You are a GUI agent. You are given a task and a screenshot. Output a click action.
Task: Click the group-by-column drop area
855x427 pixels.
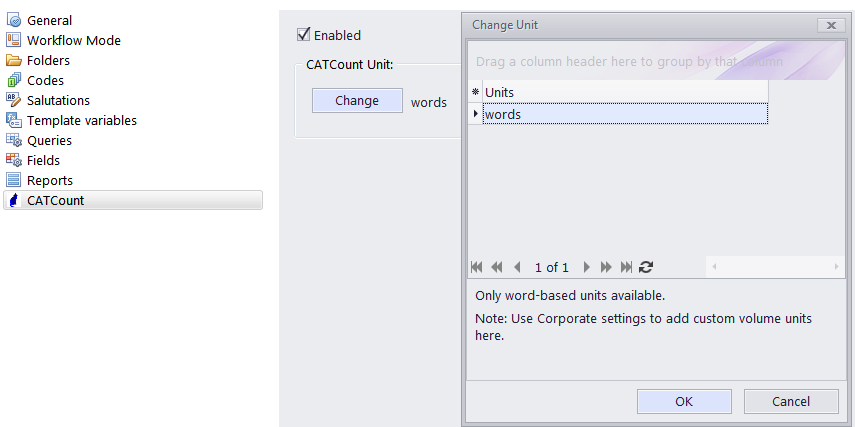pyautogui.click(x=656, y=61)
